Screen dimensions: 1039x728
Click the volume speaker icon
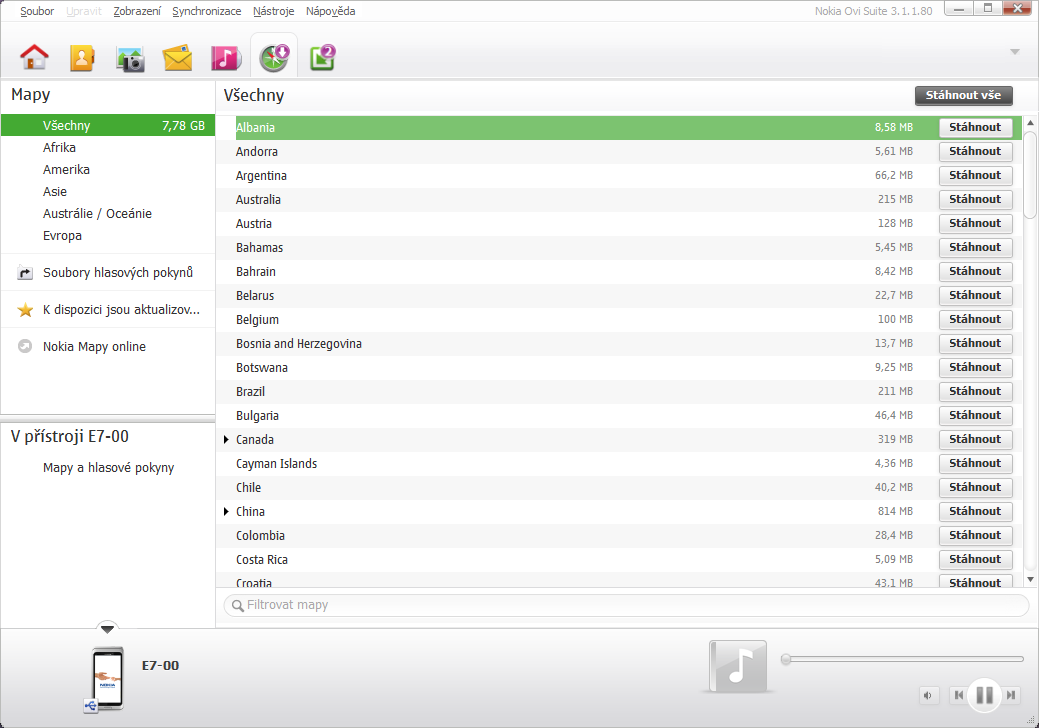tap(928, 695)
